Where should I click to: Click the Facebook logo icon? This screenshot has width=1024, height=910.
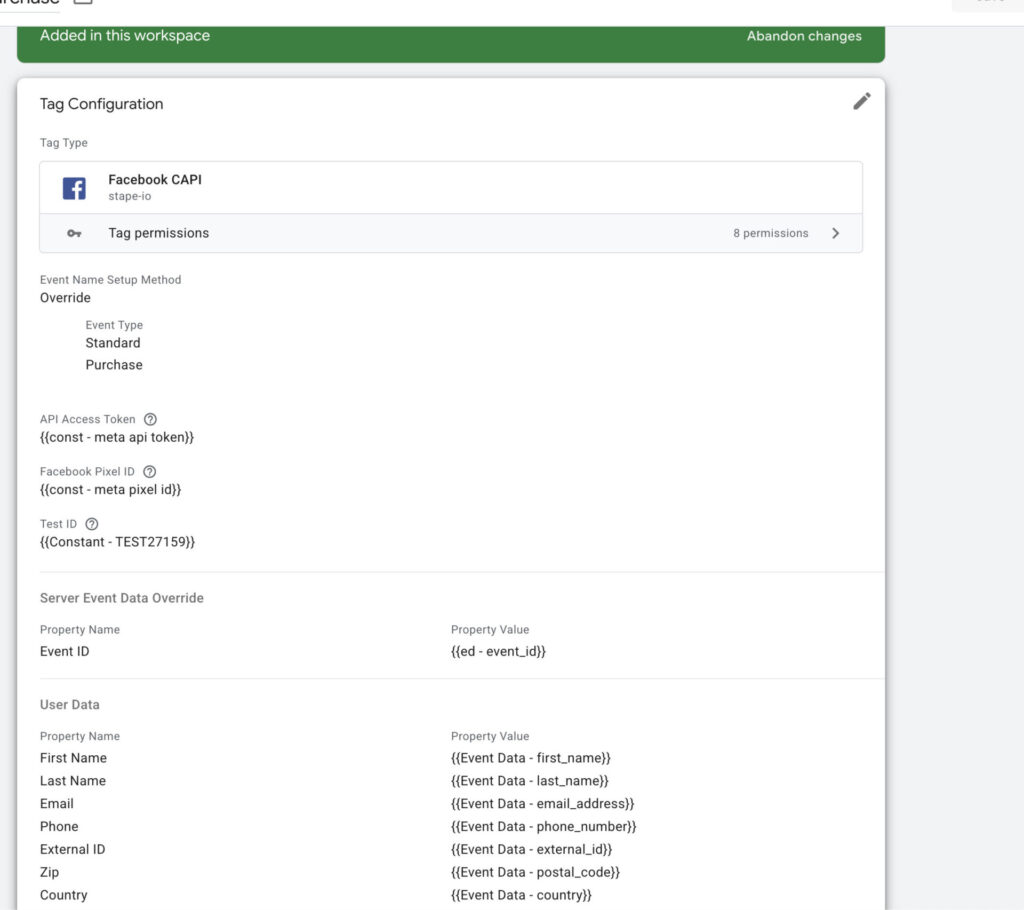point(74,188)
